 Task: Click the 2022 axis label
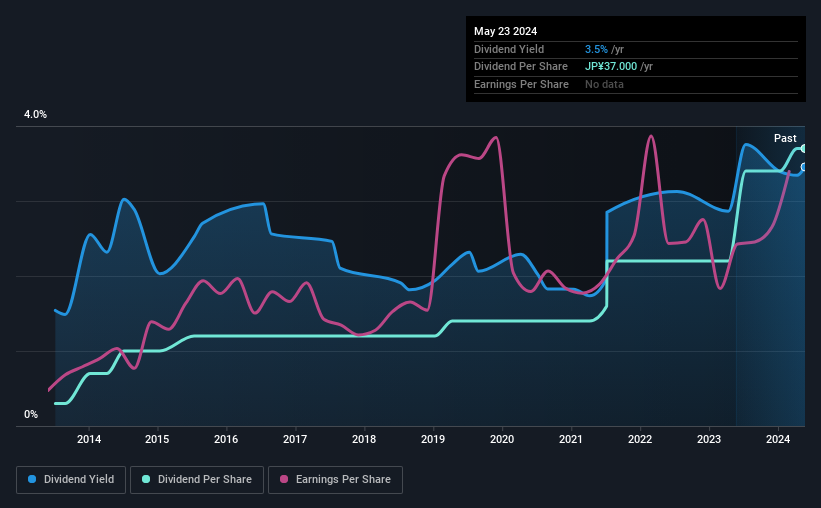click(640, 439)
